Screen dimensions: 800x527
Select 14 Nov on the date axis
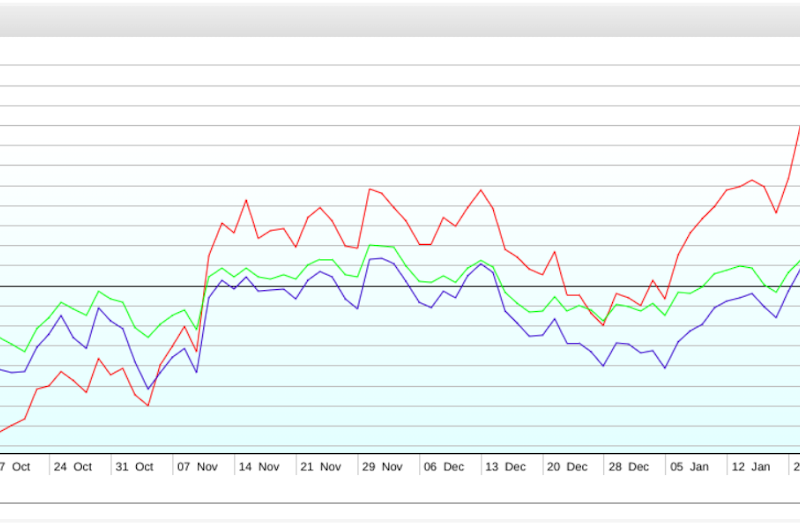pos(258,467)
